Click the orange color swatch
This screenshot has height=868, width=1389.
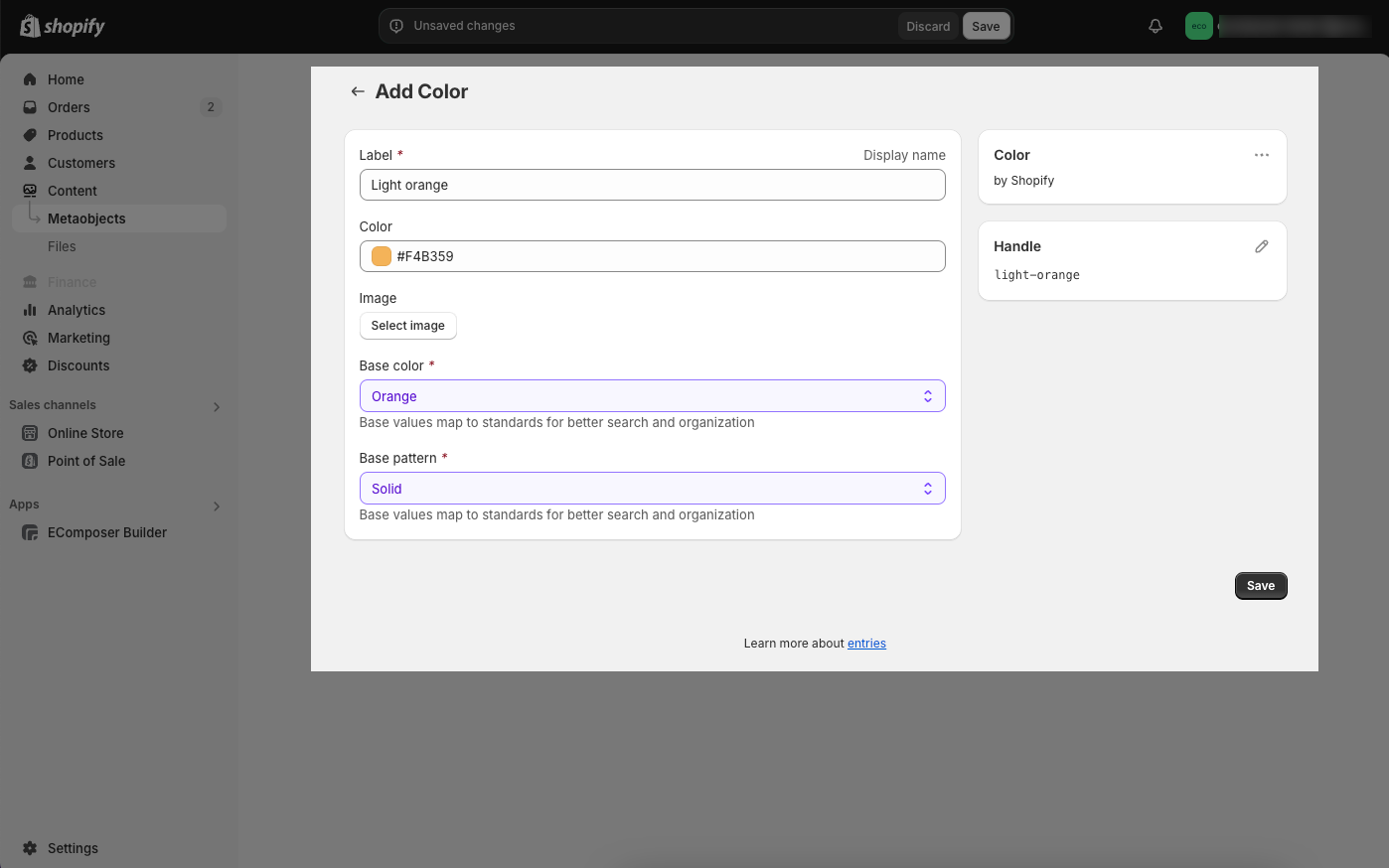(382, 256)
